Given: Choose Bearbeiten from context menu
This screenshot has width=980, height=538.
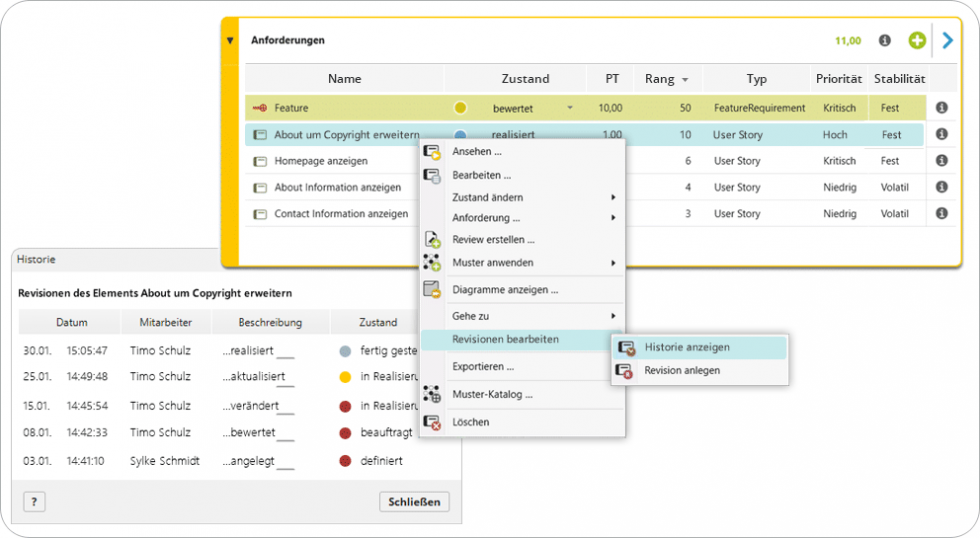Looking at the screenshot, I should pos(481,176).
